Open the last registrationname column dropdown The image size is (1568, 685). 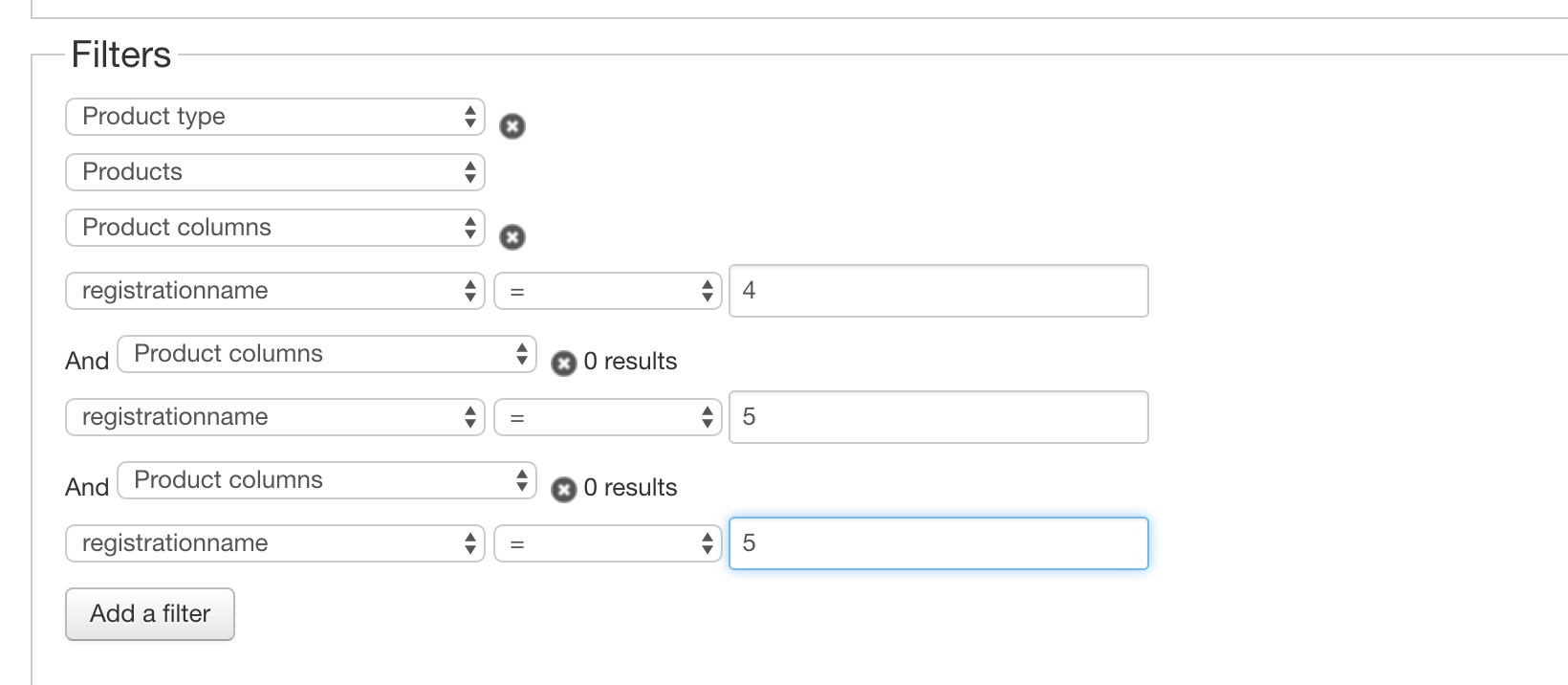[x=274, y=543]
